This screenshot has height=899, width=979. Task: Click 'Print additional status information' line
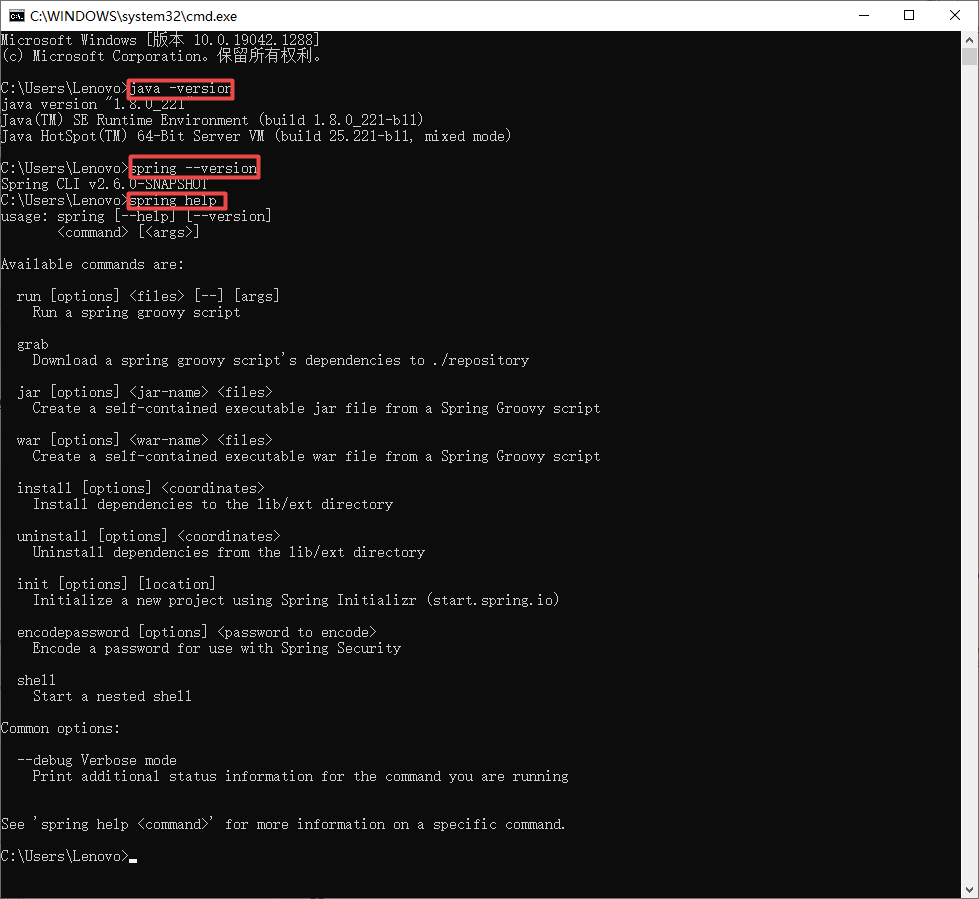pyautogui.click(x=300, y=777)
